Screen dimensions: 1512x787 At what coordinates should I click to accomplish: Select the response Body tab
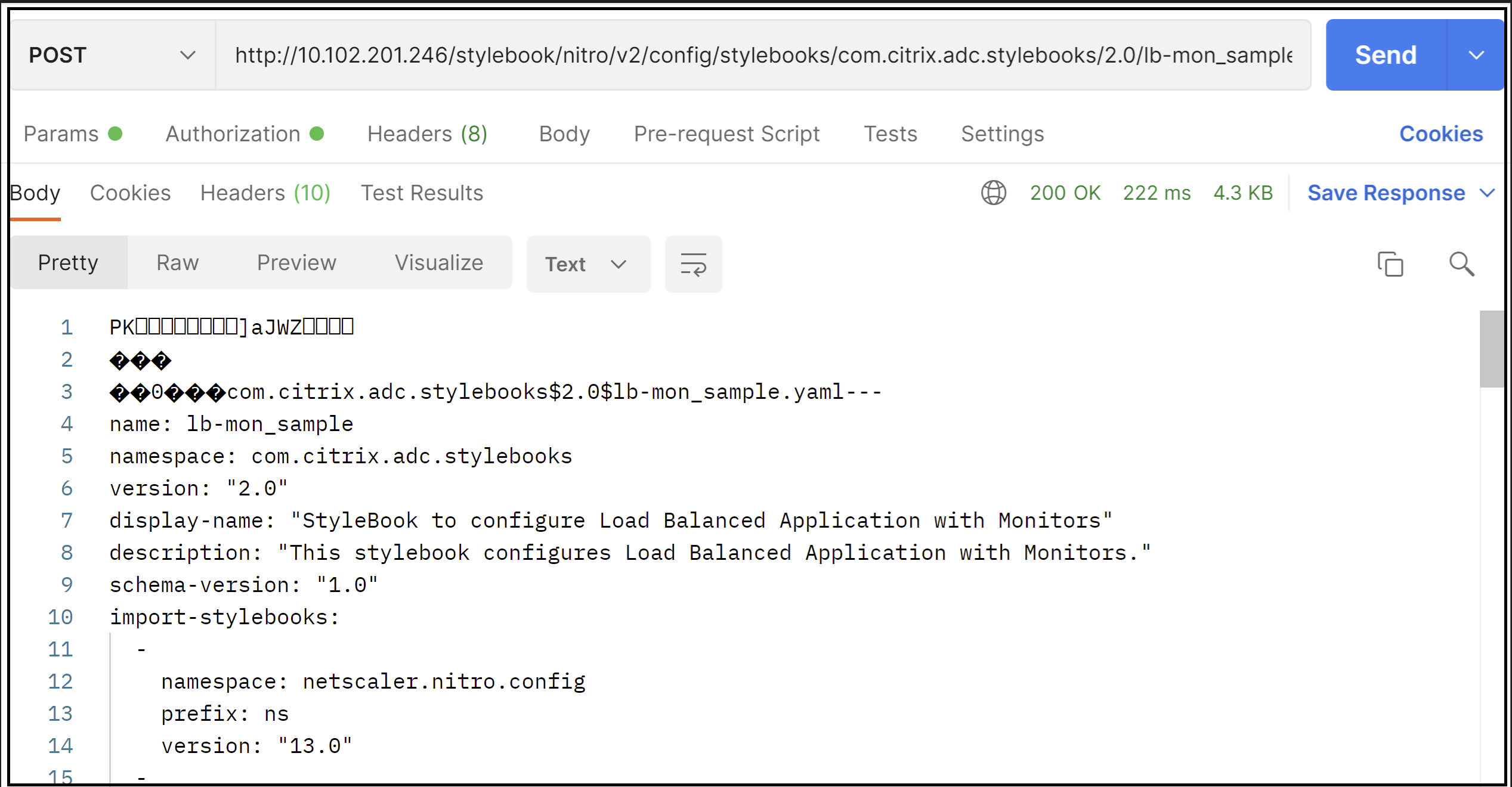click(35, 193)
